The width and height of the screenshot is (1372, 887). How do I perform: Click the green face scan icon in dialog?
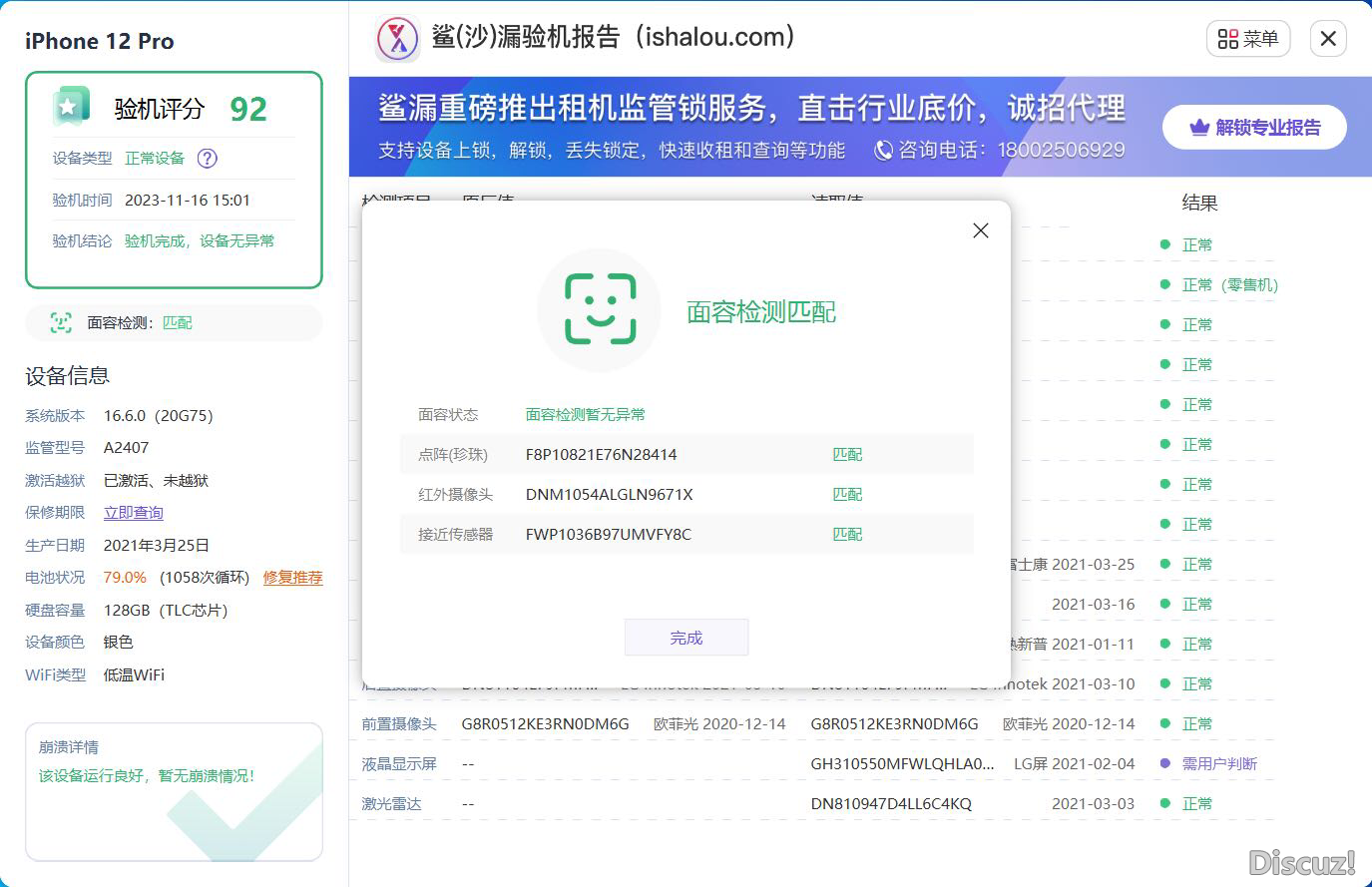600,309
